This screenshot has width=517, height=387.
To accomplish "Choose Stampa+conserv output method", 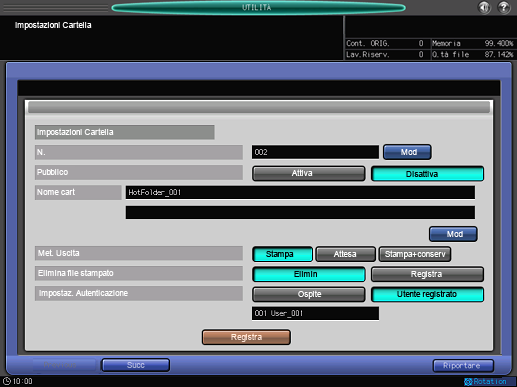I will 415,254.
